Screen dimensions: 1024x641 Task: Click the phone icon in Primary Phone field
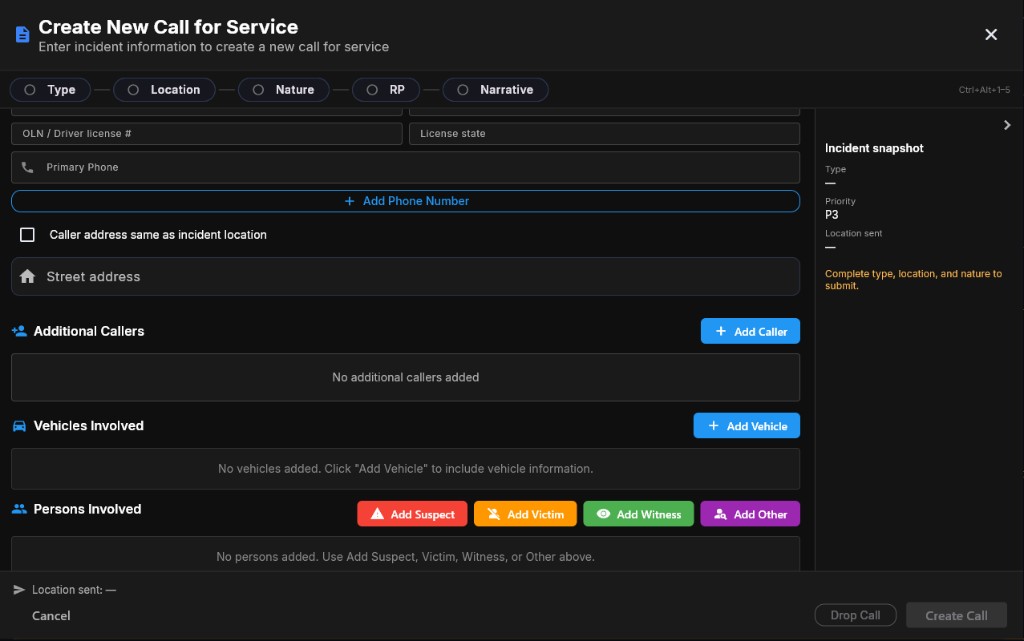coord(27,167)
